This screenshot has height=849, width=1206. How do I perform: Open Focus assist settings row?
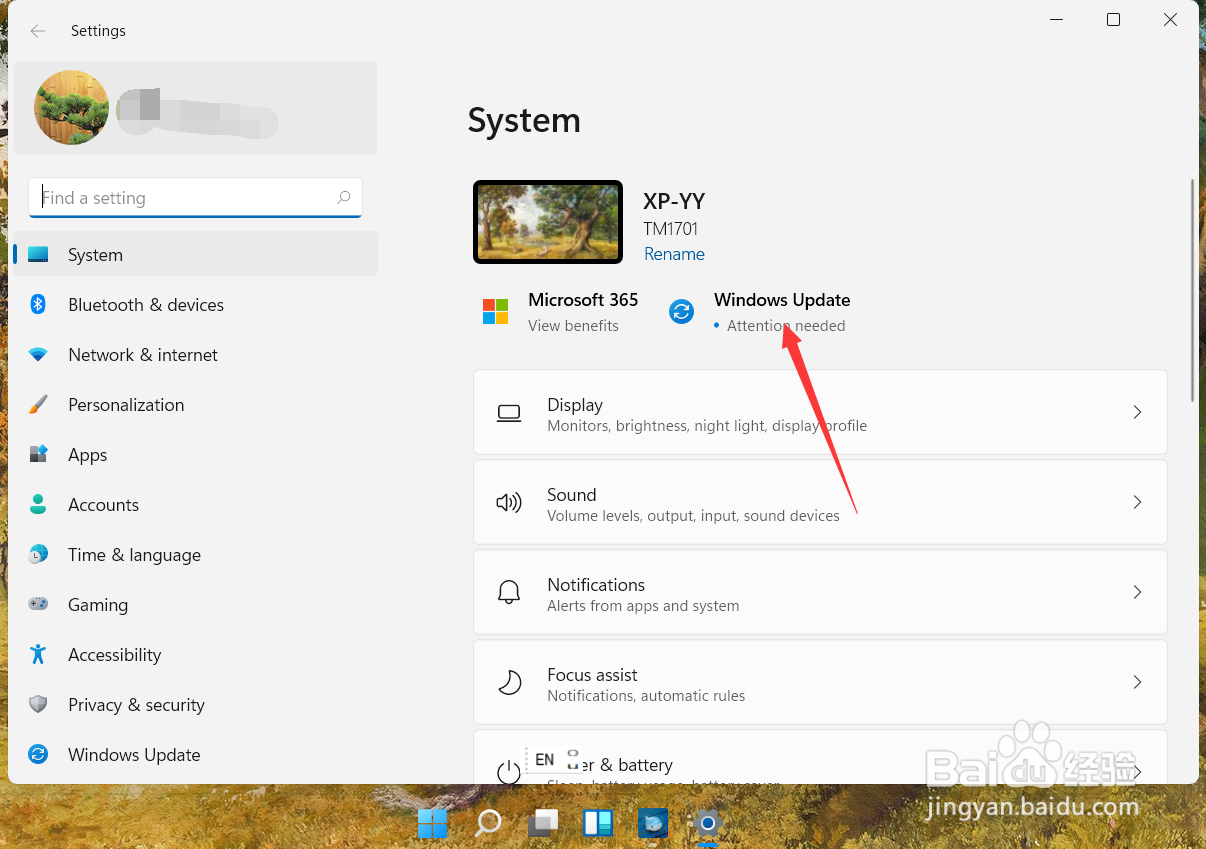(x=820, y=682)
